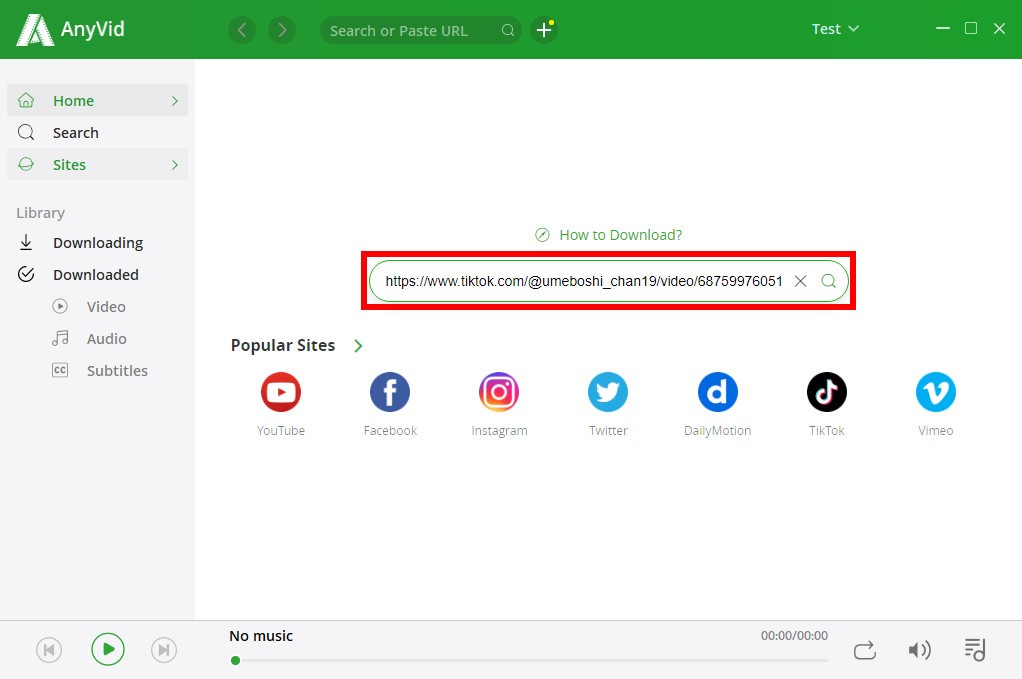Maximize the AnyVid window
Screen dimensions: 1022x679
tap(971, 28)
